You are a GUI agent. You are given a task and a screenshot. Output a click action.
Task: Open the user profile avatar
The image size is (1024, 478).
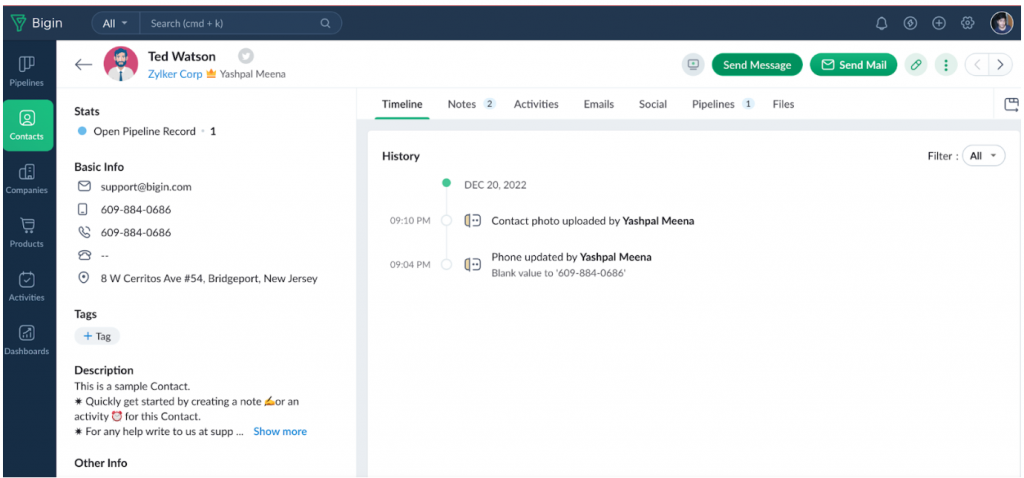[x=1001, y=24]
